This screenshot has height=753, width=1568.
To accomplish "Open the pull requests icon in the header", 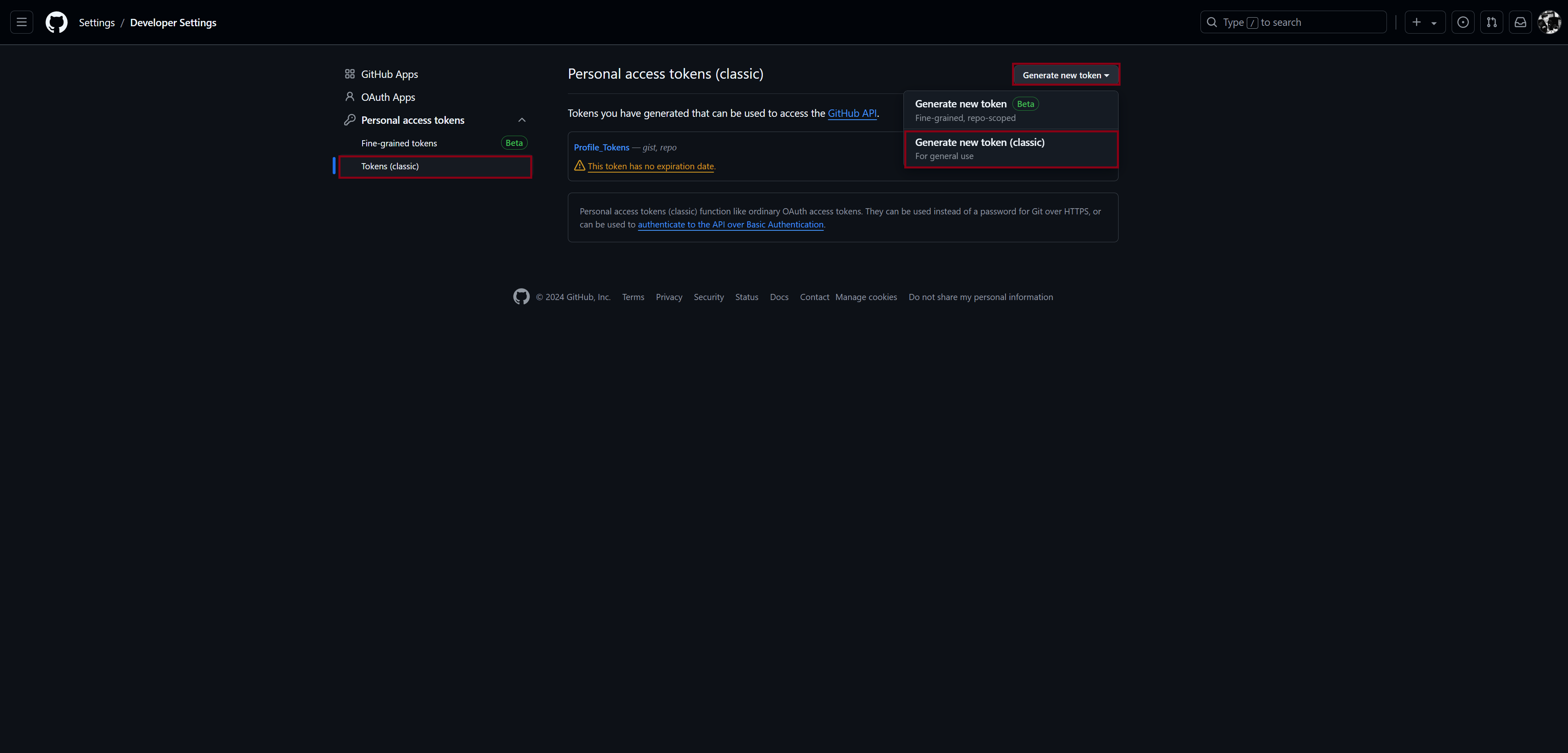I will click(x=1491, y=23).
